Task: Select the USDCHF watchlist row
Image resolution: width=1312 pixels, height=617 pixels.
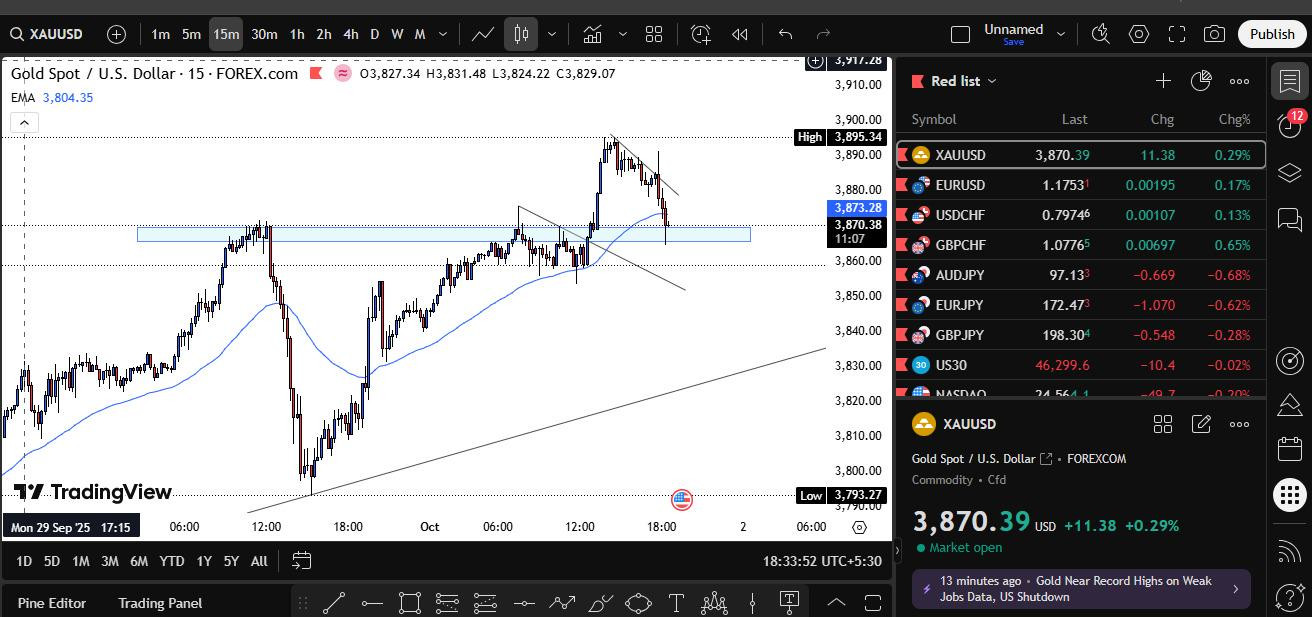Action: pos(1081,215)
